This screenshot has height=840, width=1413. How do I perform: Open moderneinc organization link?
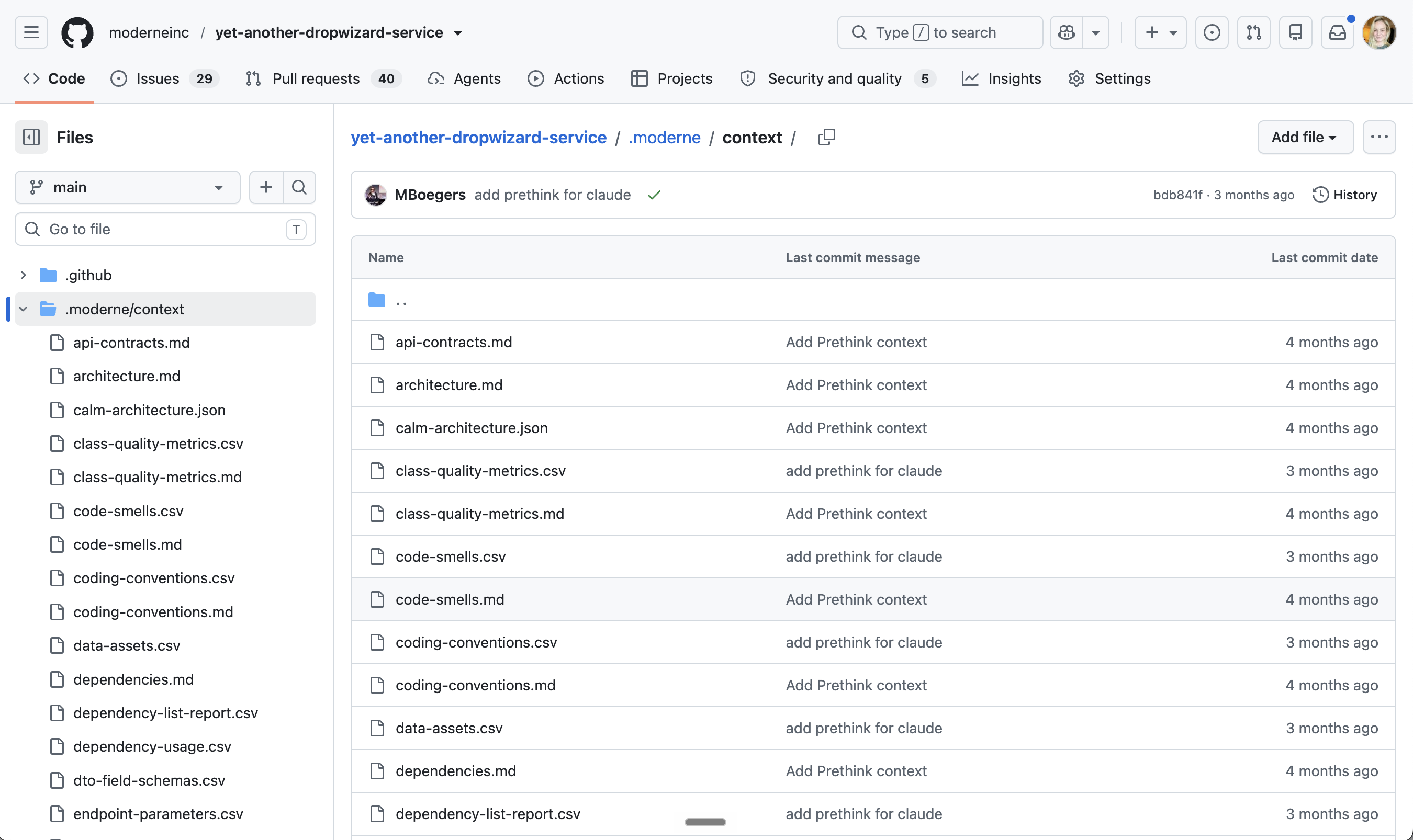tap(149, 32)
